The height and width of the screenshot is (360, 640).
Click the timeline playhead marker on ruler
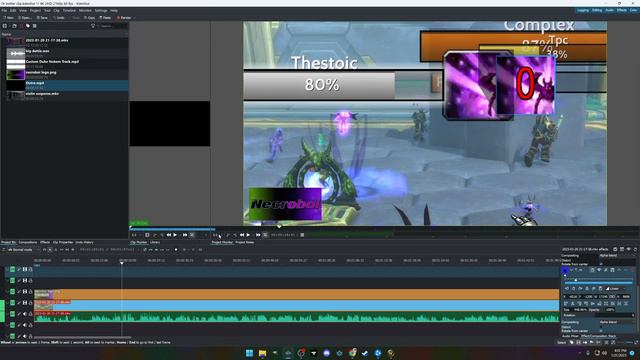tap(122, 263)
